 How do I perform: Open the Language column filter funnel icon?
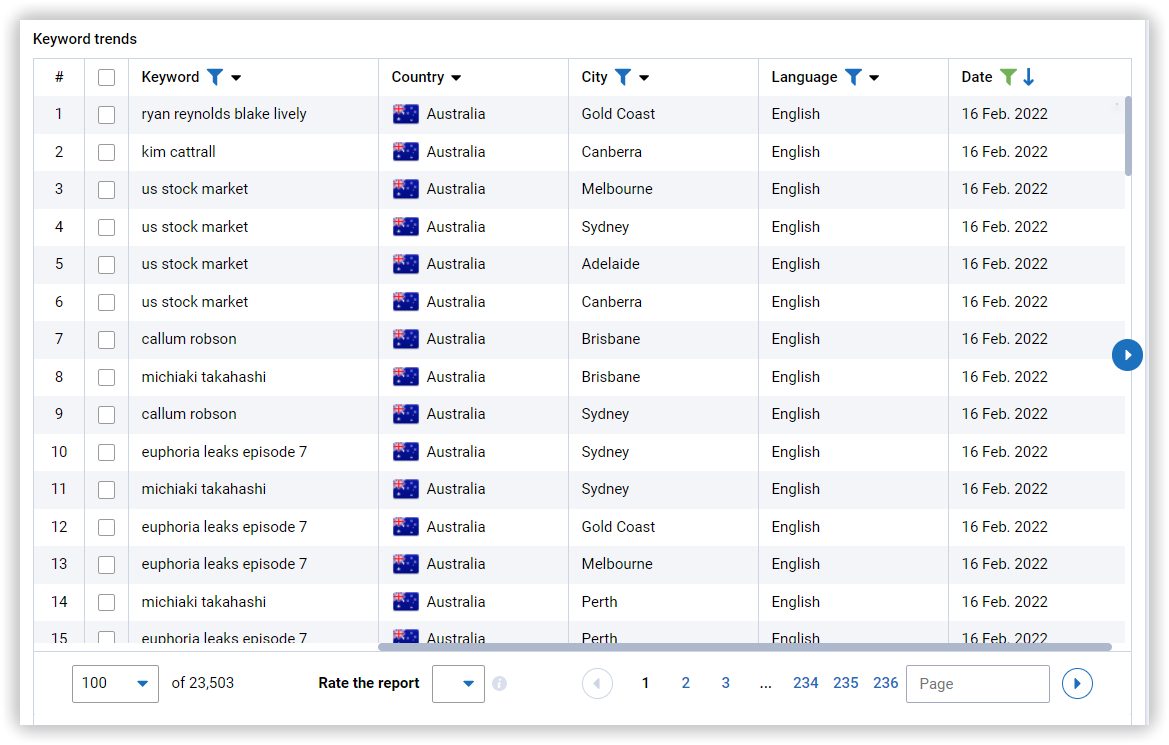[854, 77]
